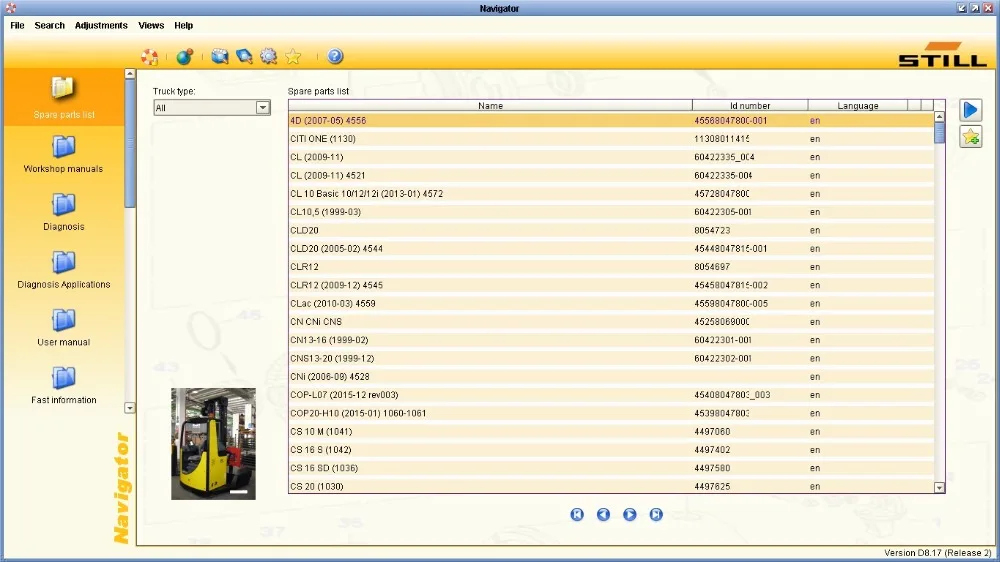The width and height of the screenshot is (1000, 562).
Task: Click the blue play arrow button
Action: 970,110
